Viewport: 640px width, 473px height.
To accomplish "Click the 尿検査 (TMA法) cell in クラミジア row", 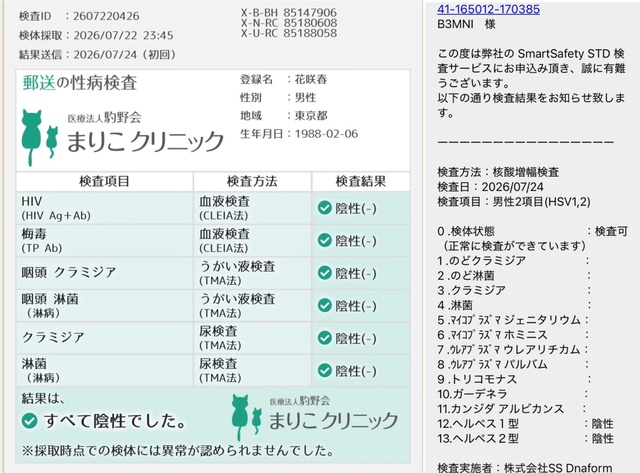I will pyautogui.click(x=252, y=338).
